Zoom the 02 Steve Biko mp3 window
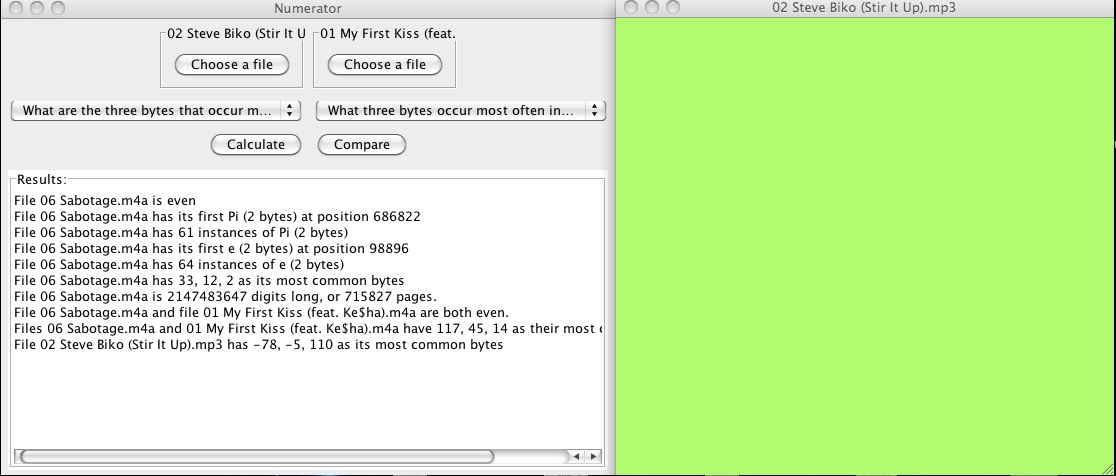This screenshot has width=1116, height=476. point(672,8)
